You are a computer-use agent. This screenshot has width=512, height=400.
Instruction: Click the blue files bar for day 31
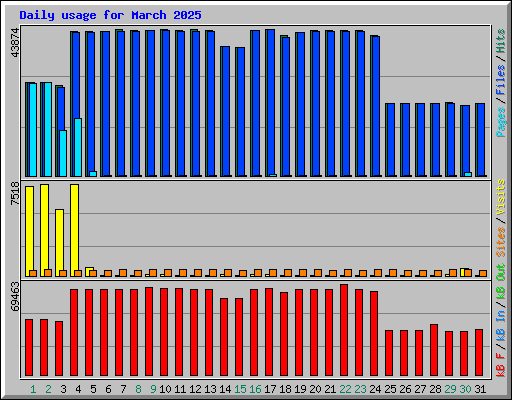click(x=481, y=140)
